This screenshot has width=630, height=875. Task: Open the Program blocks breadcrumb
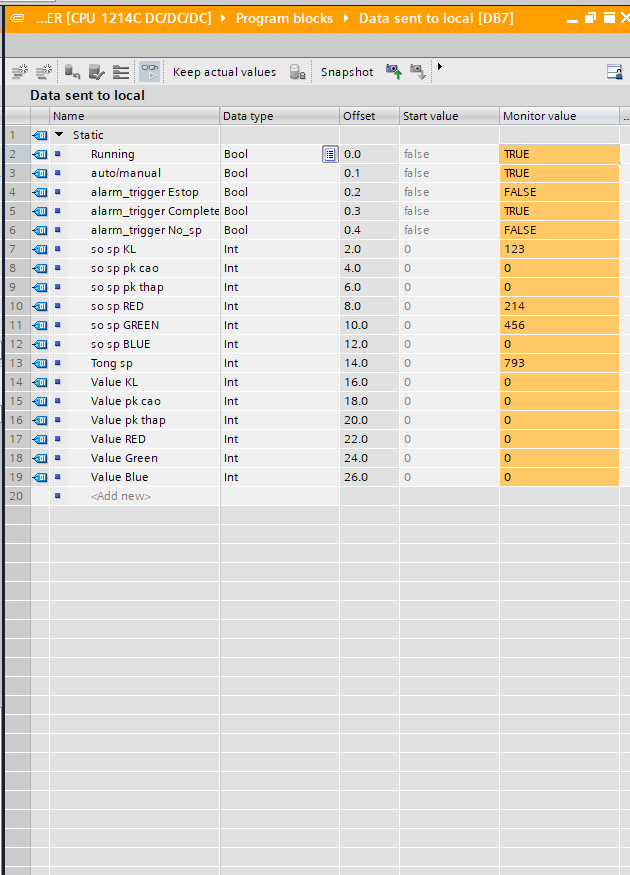pos(284,18)
